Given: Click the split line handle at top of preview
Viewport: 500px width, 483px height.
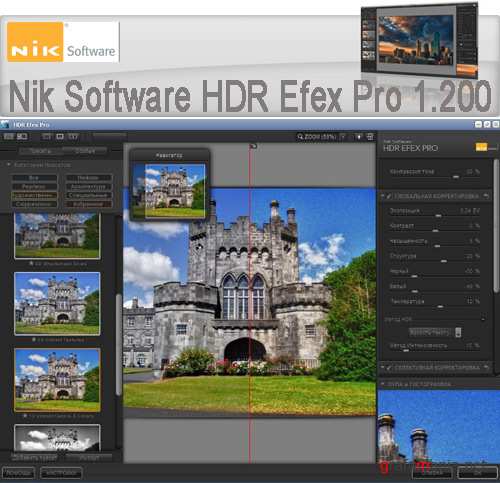Looking at the screenshot, I should pyautogui.click(x=253, y=146).
